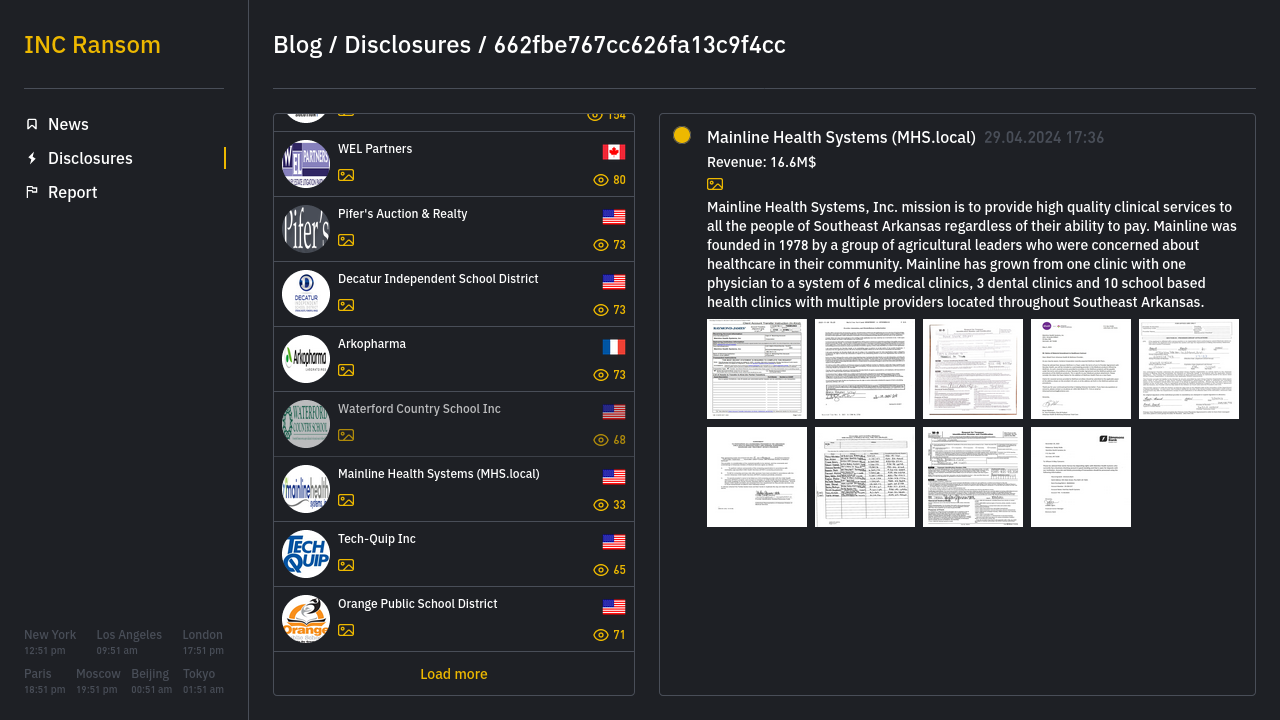Click the Canadian flag next to WEL Partners
Viewport: 1280px width, 720px height.
point(614,152)
